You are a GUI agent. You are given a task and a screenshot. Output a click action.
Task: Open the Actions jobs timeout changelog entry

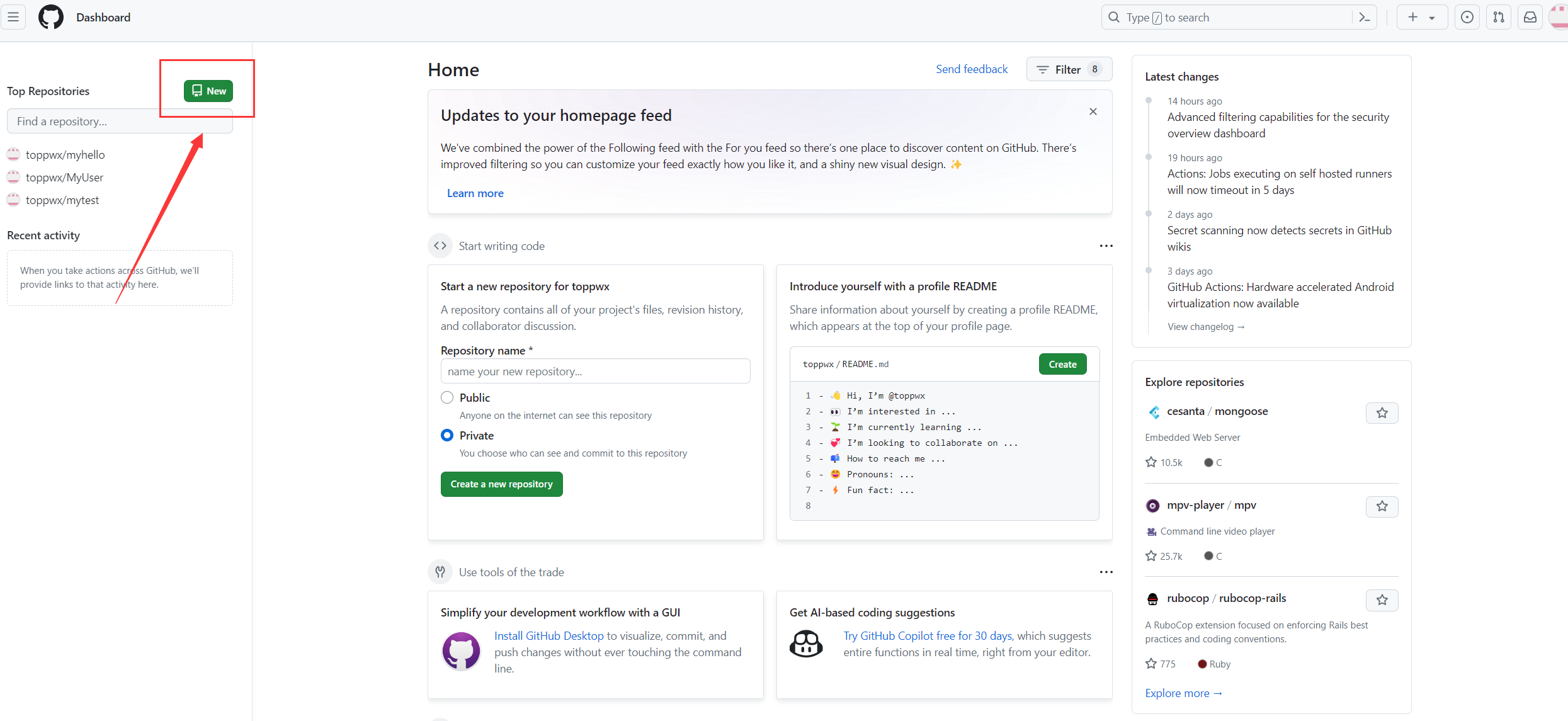(1280, 182)
